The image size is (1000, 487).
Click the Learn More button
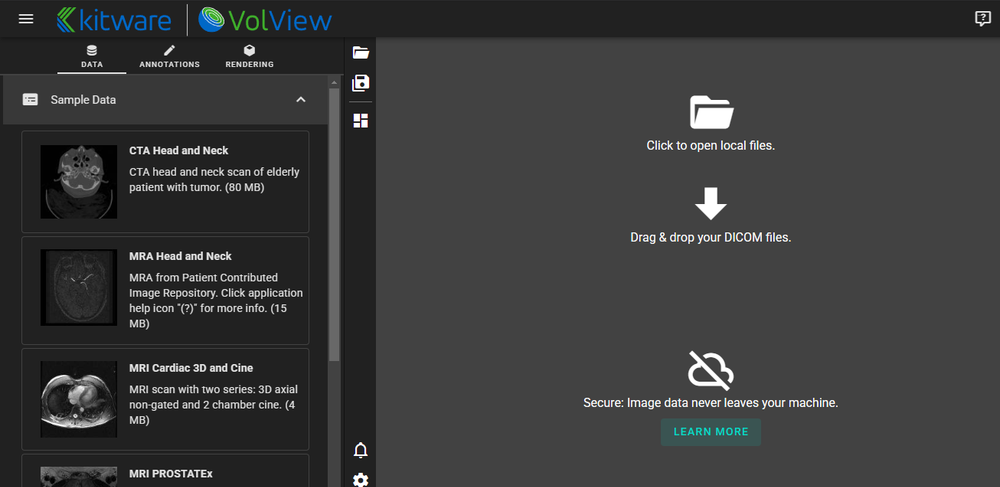pyautogui.click(x=711, y=432)
